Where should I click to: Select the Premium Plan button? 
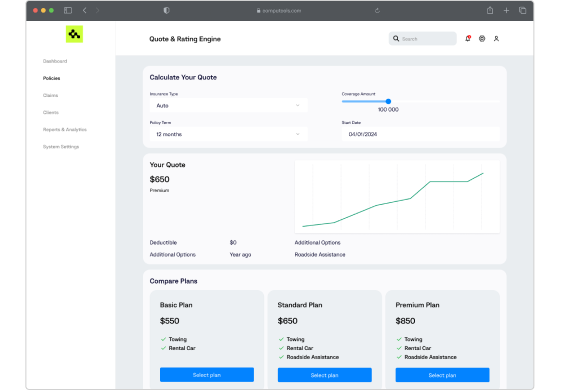[443, 375]
